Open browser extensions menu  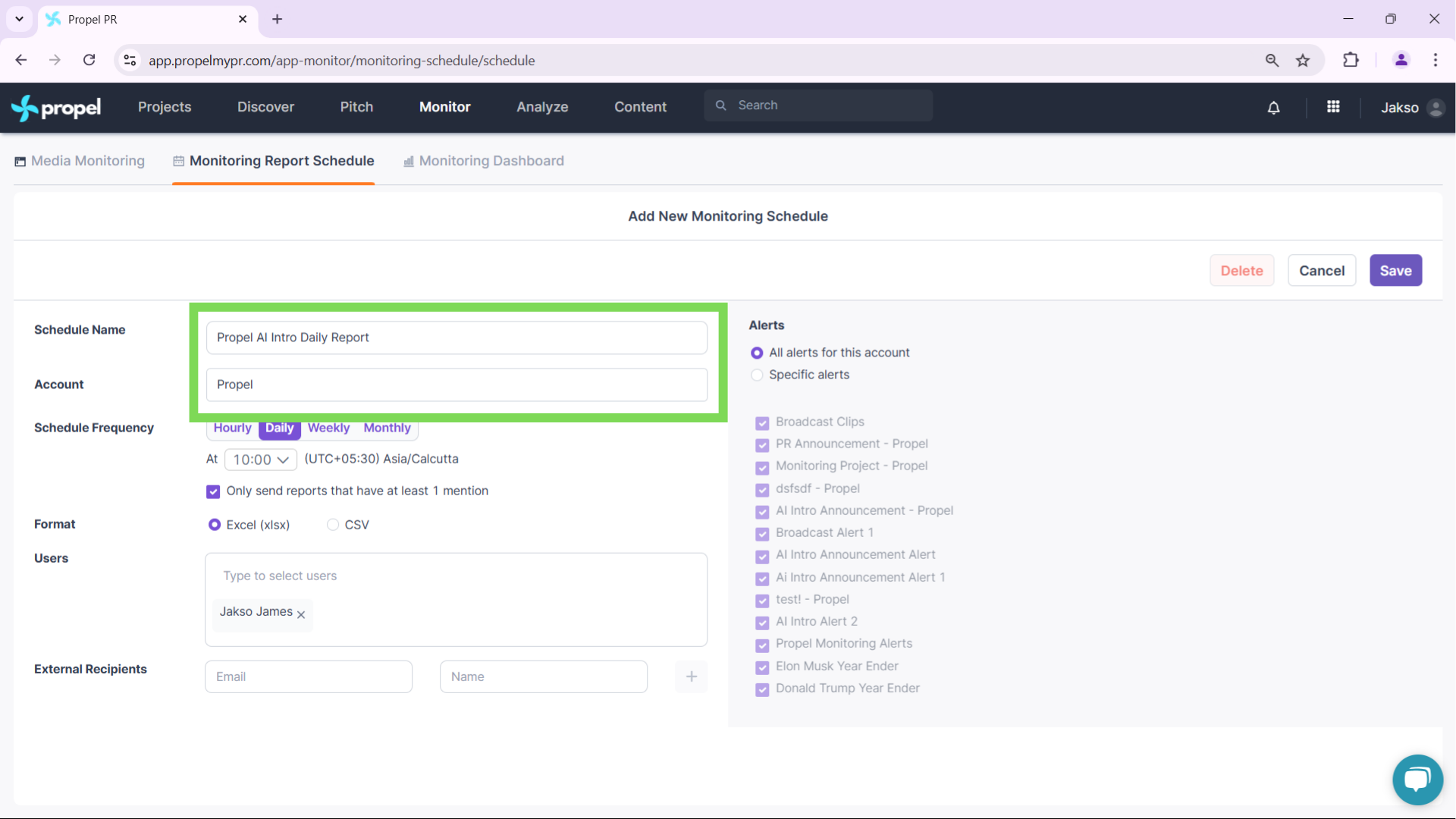[1351, 60]
